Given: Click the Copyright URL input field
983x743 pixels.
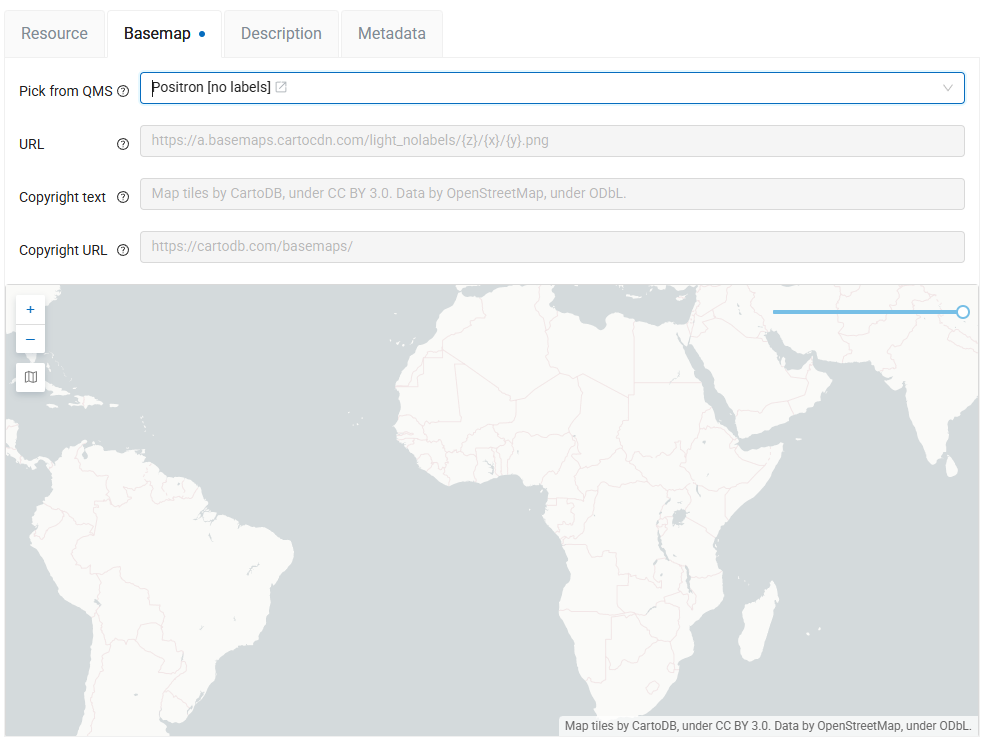Looking at the screenshot, I should 552,247.
